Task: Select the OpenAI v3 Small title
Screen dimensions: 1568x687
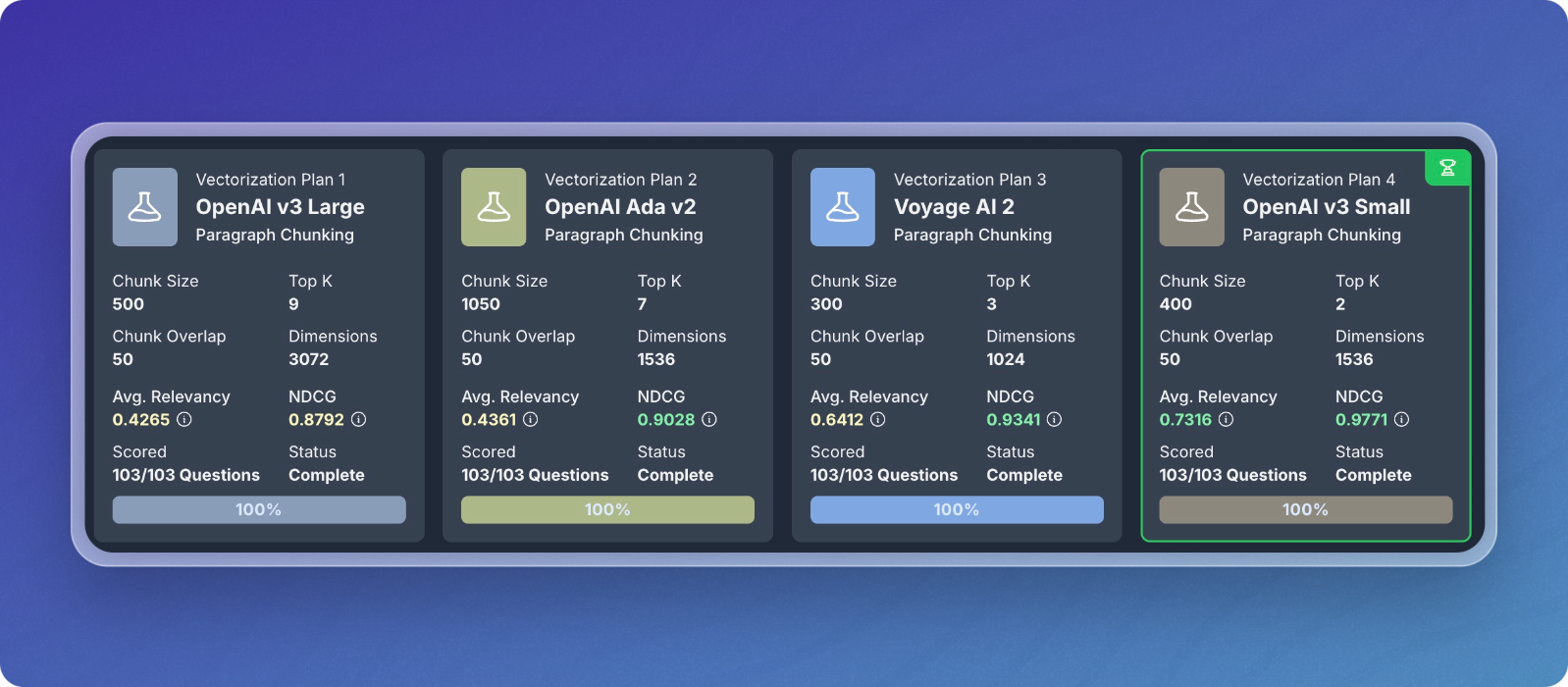Action: (x=1327, y=207)
